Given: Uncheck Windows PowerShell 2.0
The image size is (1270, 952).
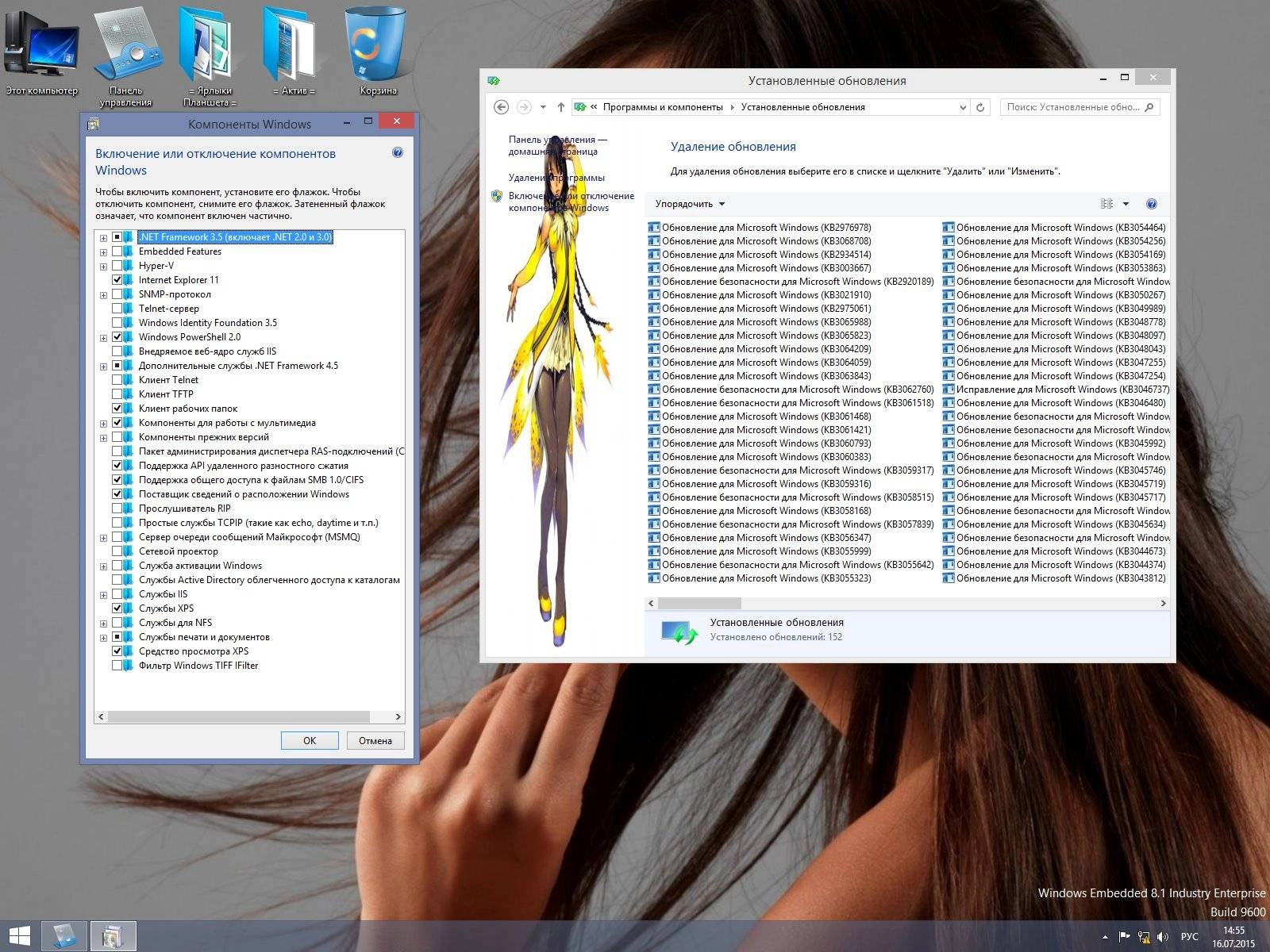Looking at the screenshot, I should 117,337.
